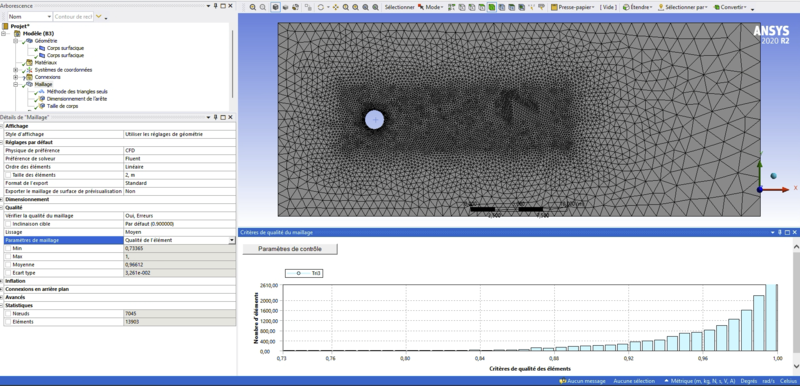
Task: Click rad/s in the status bar
Action: coord(768,381)
